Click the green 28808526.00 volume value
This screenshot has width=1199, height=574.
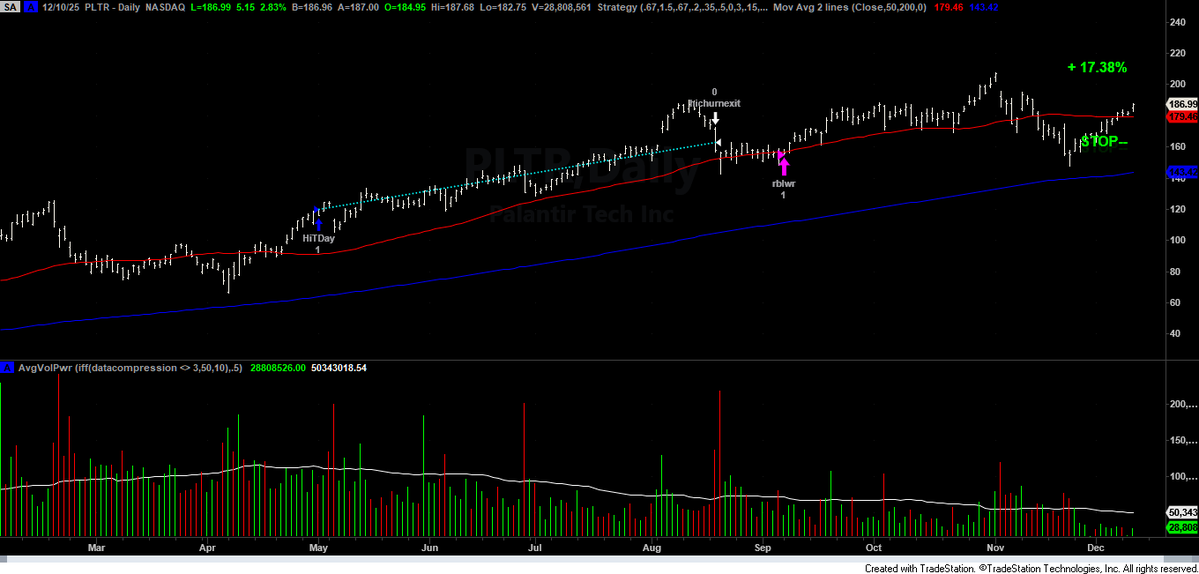tap(278, 368)
